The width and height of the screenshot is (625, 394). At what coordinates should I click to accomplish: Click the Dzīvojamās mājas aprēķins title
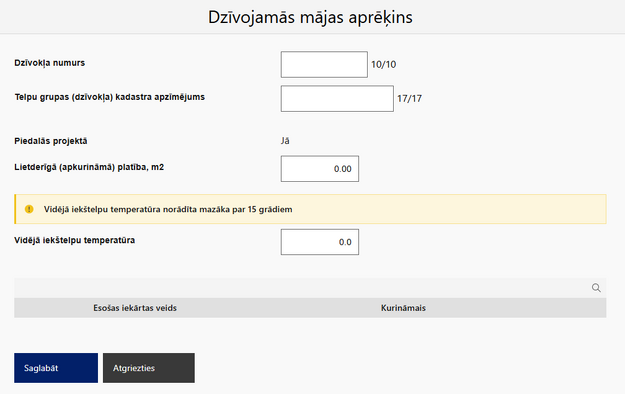310,17
